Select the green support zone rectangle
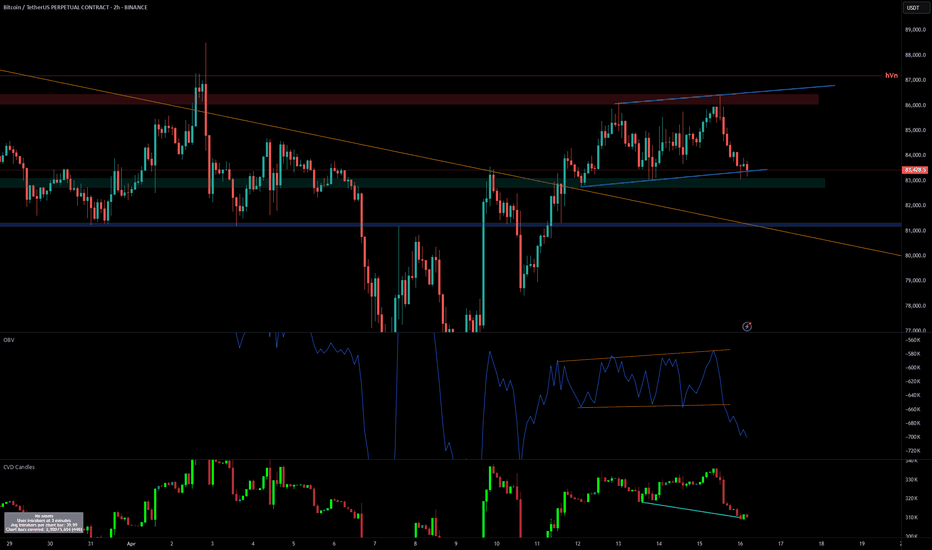932x550 pixels. click(413, 183)
